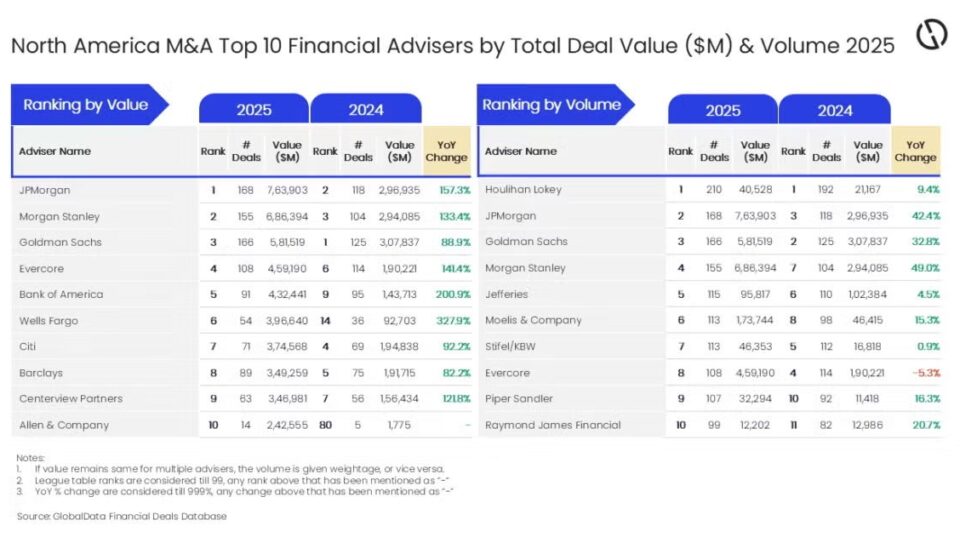This screenshot has width=960, height=560.
Task: Select Morgan Stanley in the Ranking by Volume table
Action: coord(525,268)
